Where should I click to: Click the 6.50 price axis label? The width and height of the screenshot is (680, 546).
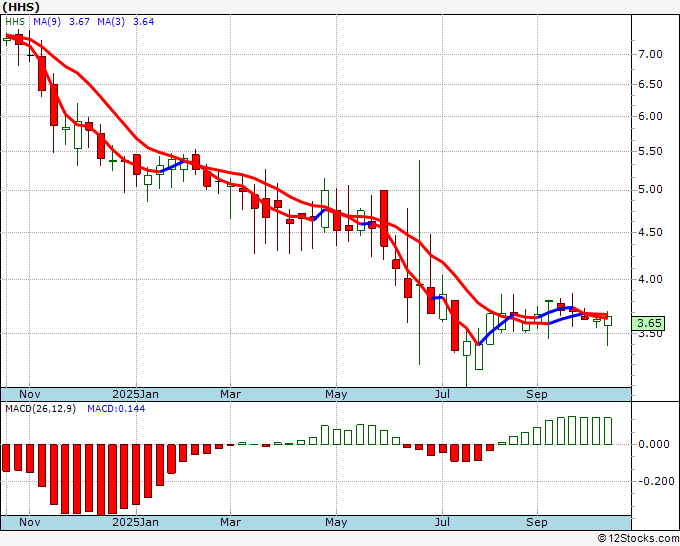(x=650, y=84)
